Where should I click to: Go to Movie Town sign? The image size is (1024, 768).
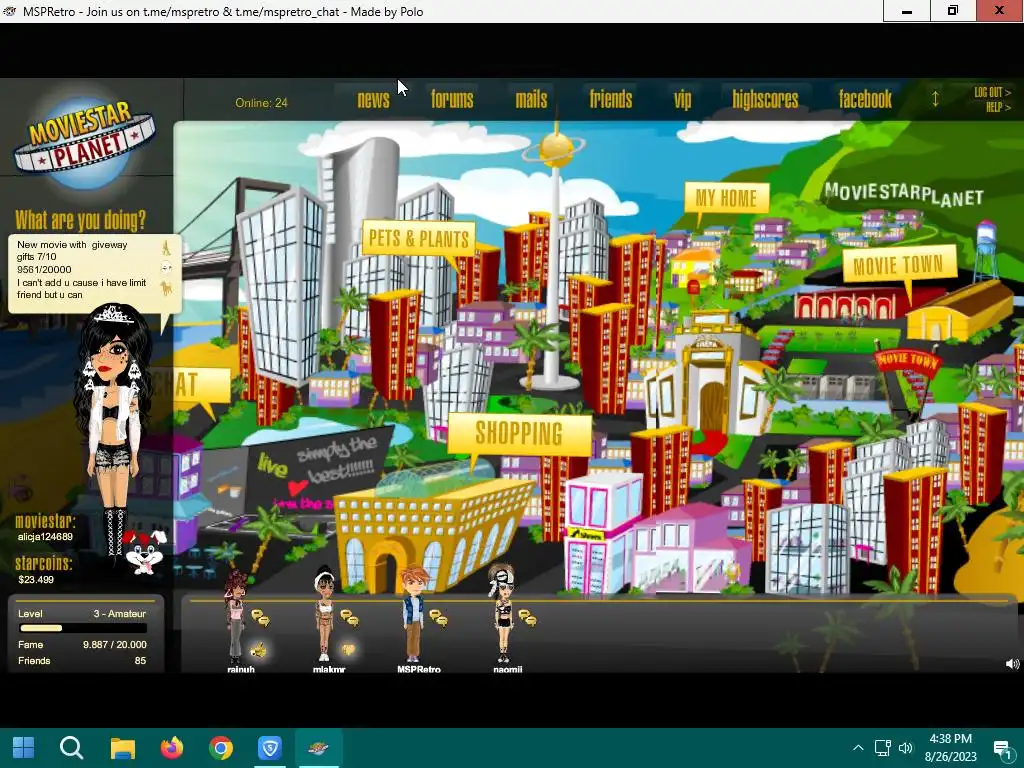click(x=899, y=264)
